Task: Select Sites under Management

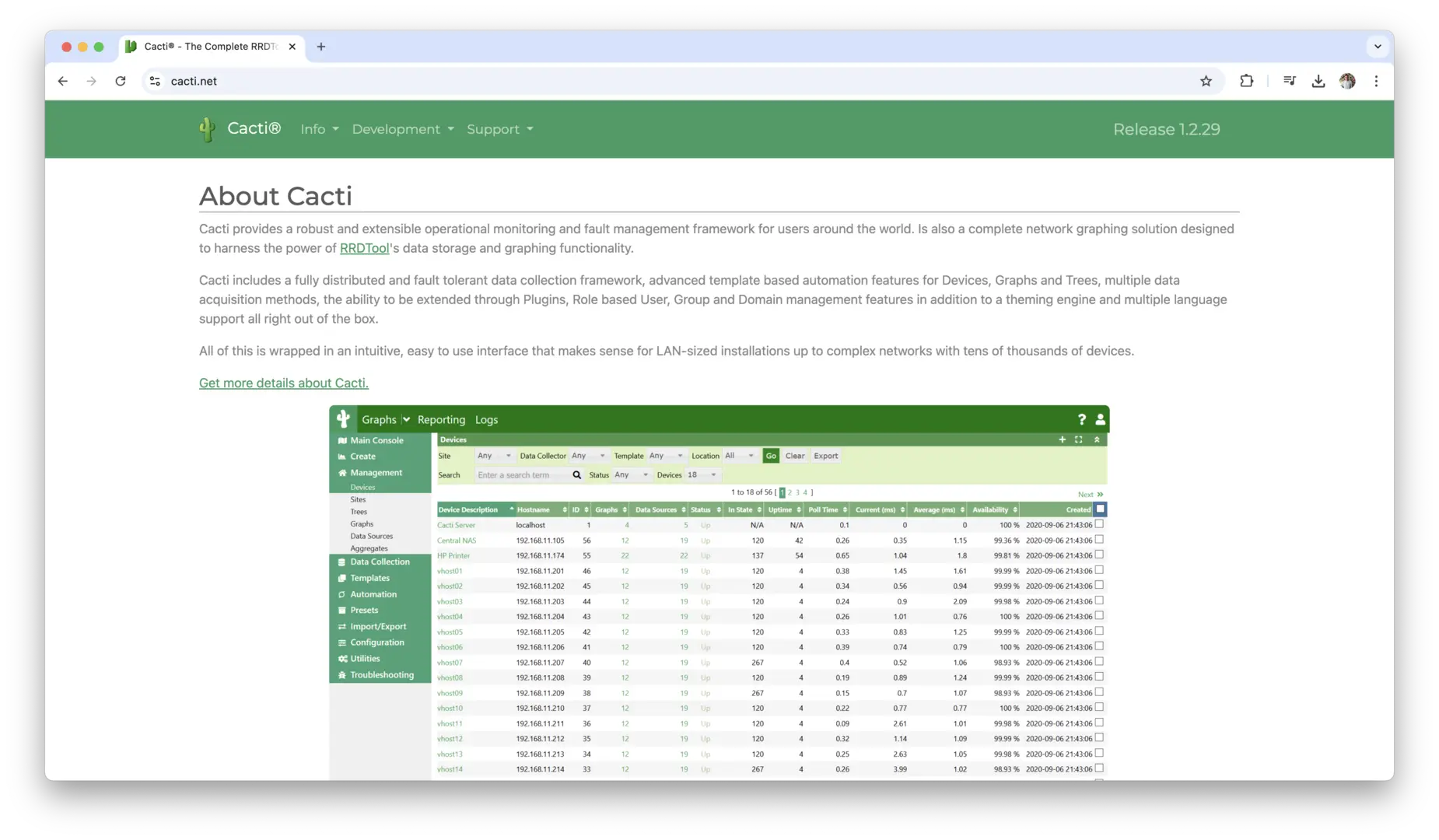Action: tap(358, 500)
